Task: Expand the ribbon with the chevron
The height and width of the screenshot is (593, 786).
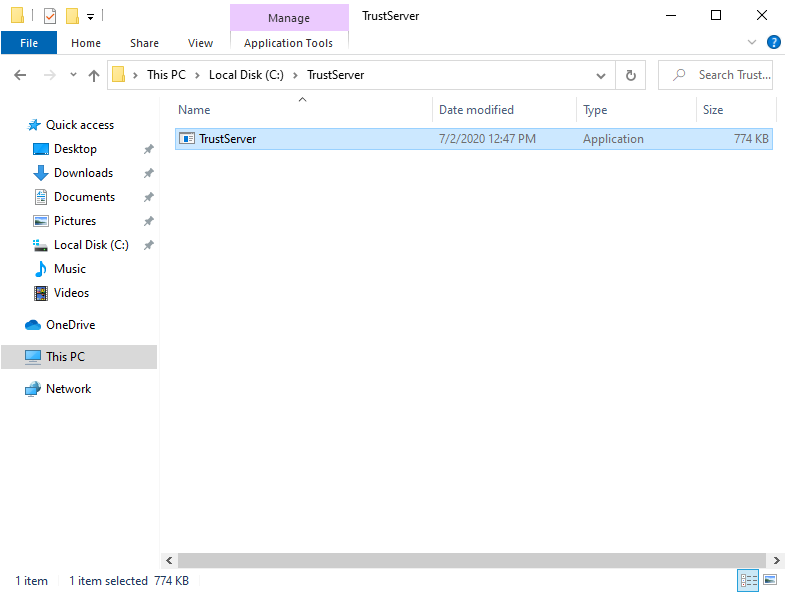Action: [751, 42]
